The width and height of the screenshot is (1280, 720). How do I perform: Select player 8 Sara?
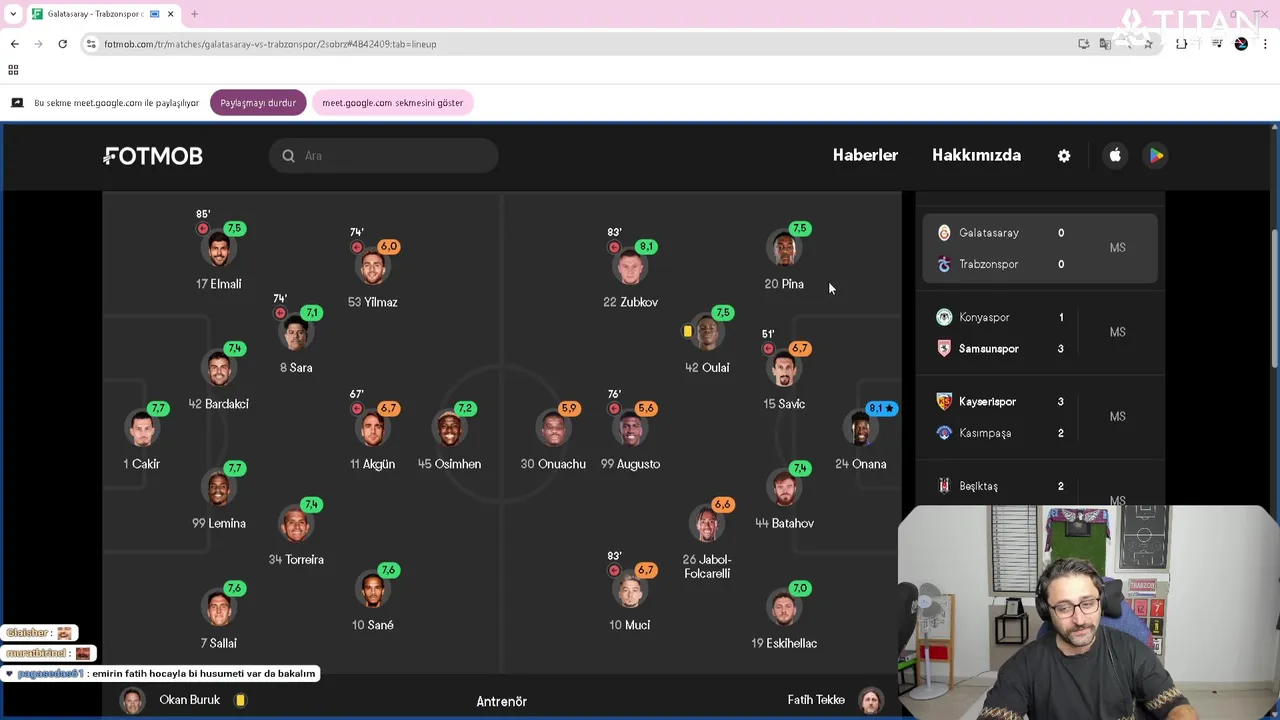pos(296,340)
